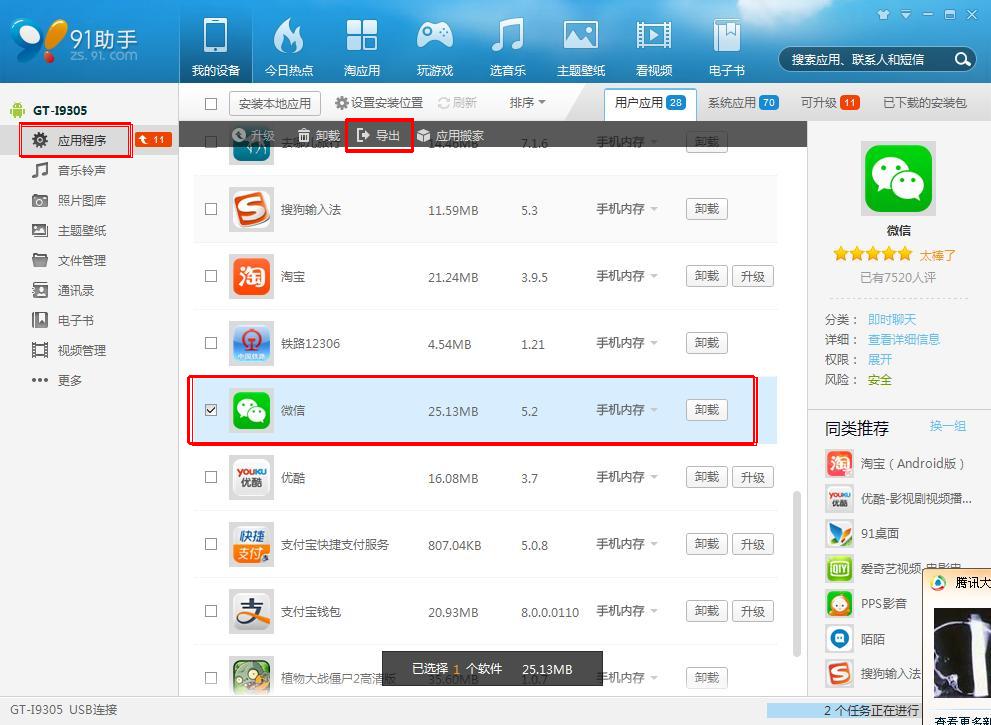991x725 pixels.
Task: Open 选音乐 music section
Action: coord(508,48)
